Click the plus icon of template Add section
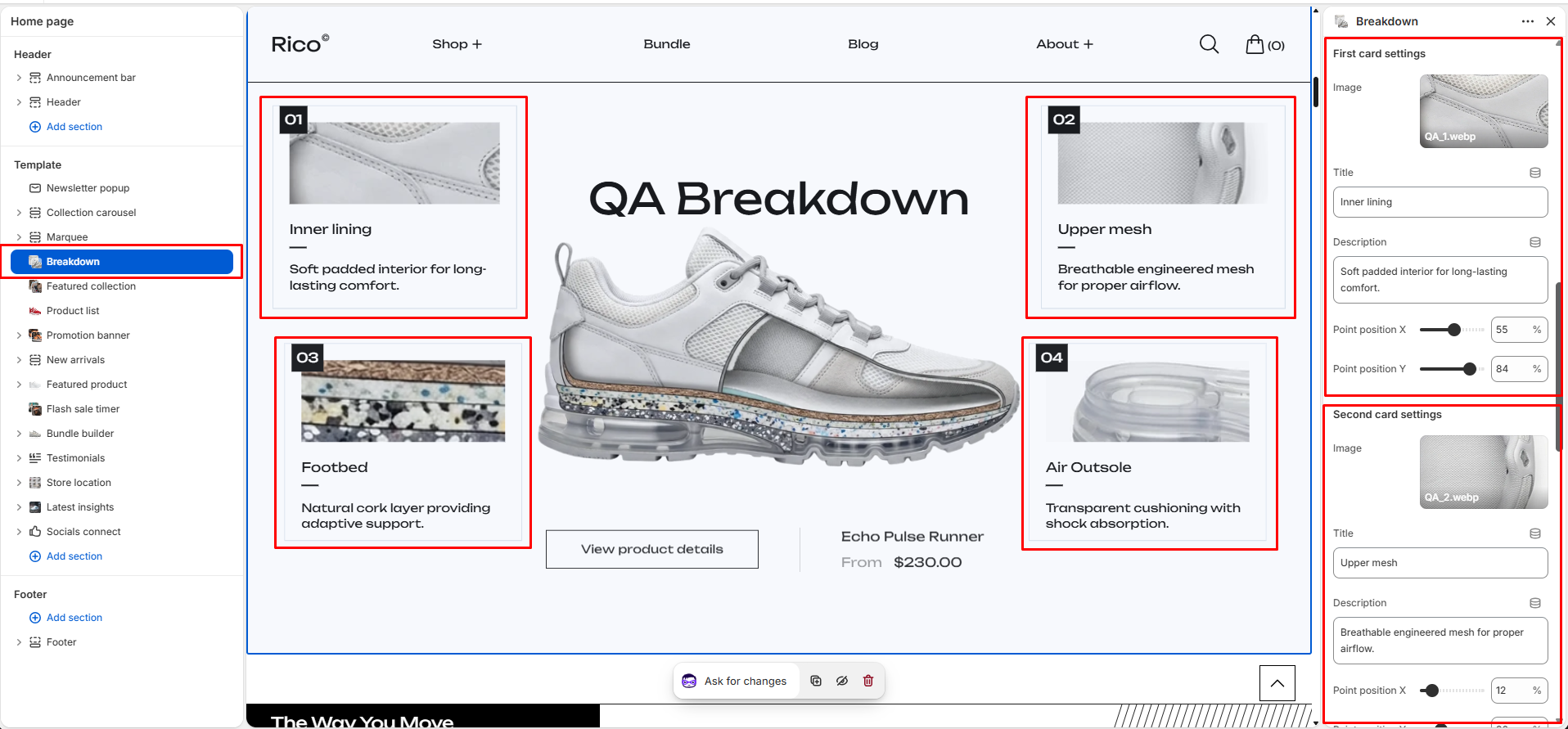Viewport: 1568px width, 729px height. pyautogui.click(x=35, y=556)
